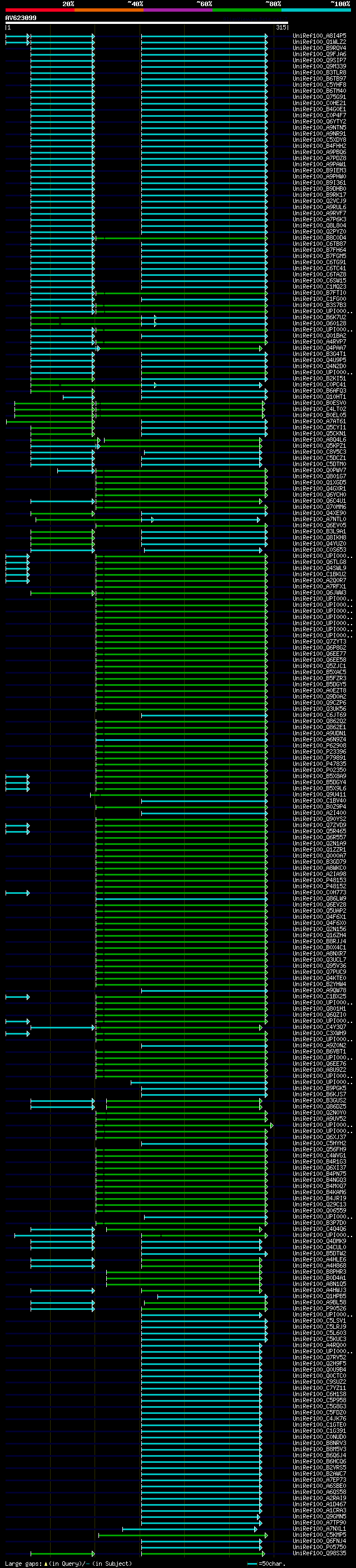Click the orange ~40% identity legend bar
Viewport: 356px width, 1568px height.
pos(109,10)
